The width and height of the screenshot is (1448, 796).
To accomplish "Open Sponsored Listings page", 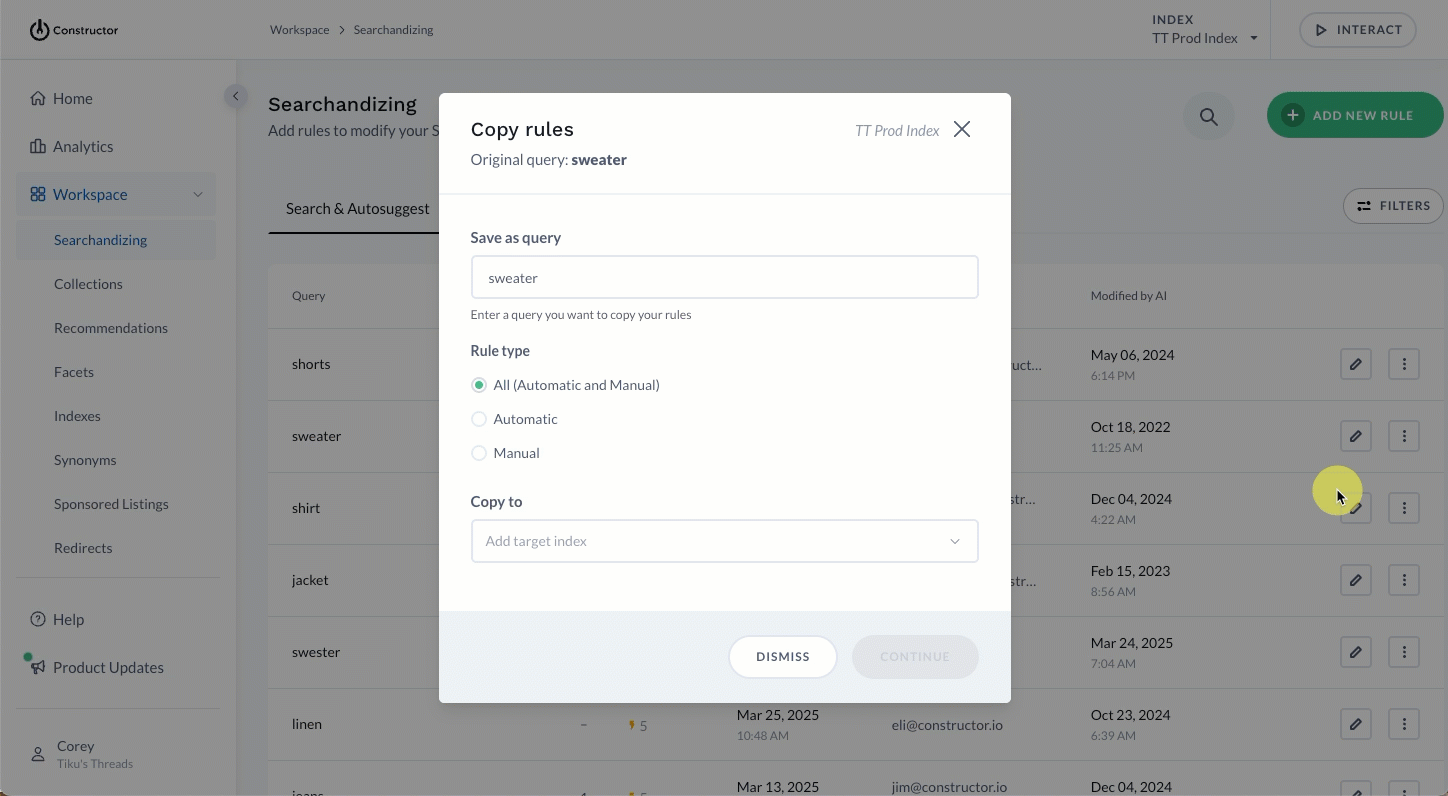I will click(x=111, y=504).
